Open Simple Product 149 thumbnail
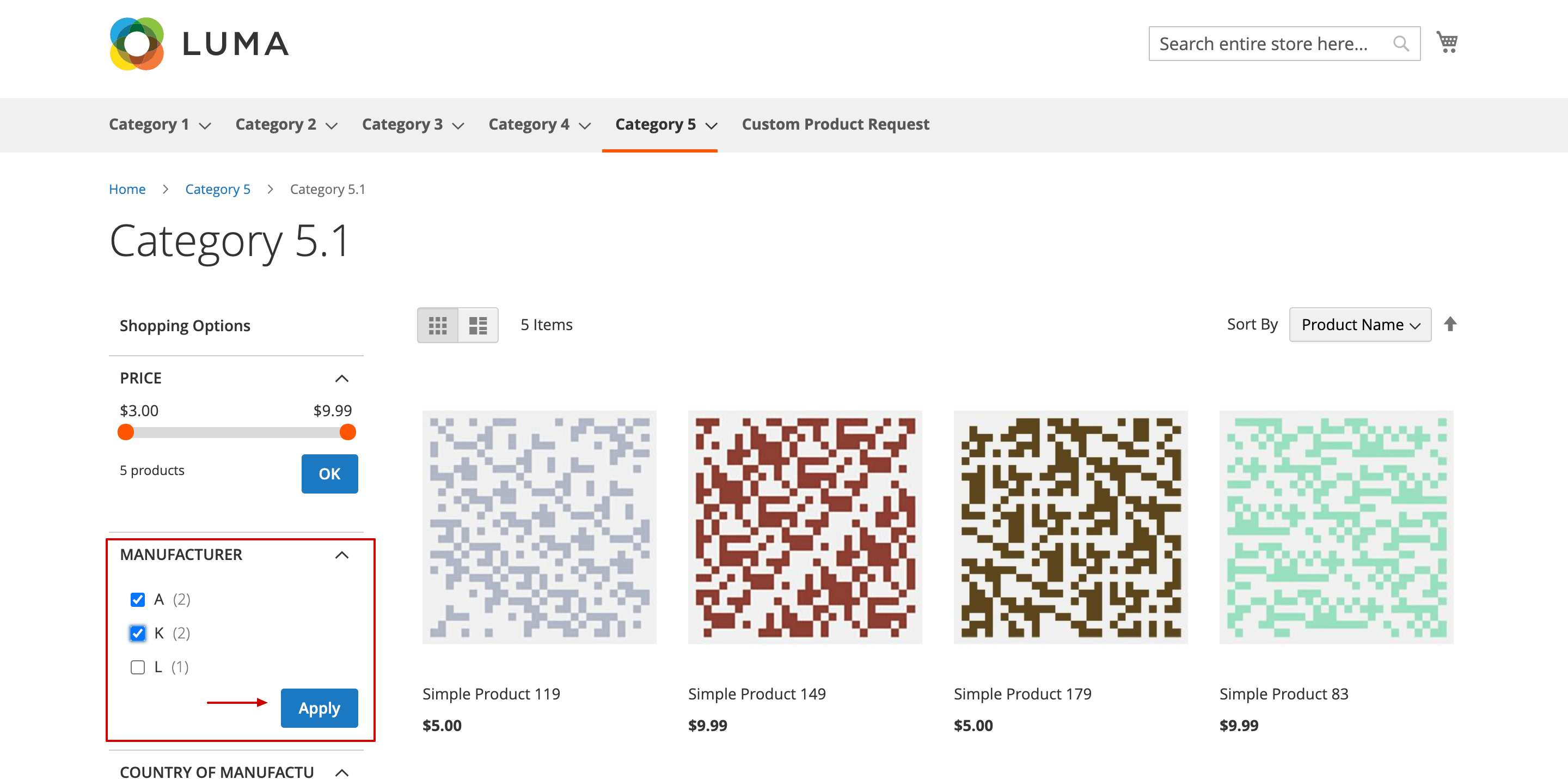This screenshot has height=779, width=1568. point(805,527)
